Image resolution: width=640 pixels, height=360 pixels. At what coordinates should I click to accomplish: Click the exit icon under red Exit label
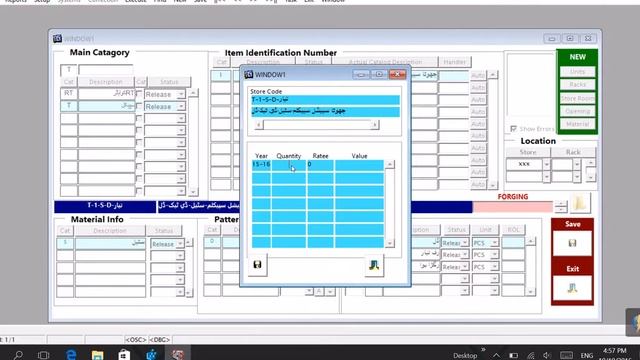click(572, 288)
